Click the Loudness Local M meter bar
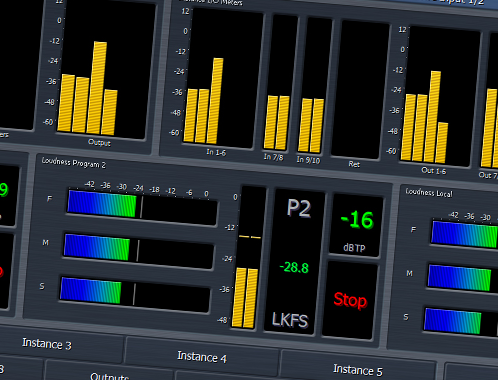498x380 pixels. [463, 278]
